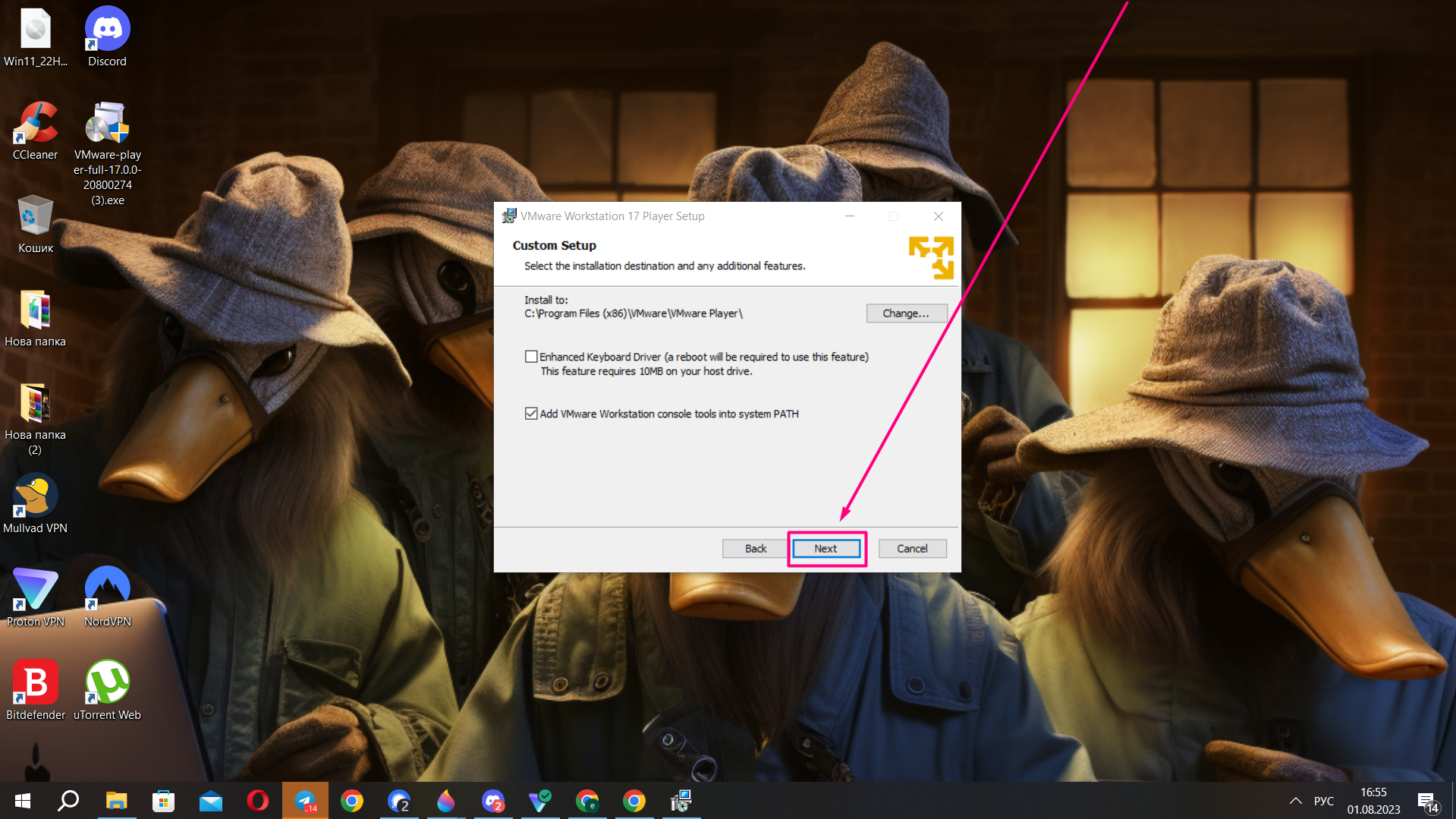
Task: Click Next in the VMware setup
Action: pyautogui.click(x=825, y=548)
